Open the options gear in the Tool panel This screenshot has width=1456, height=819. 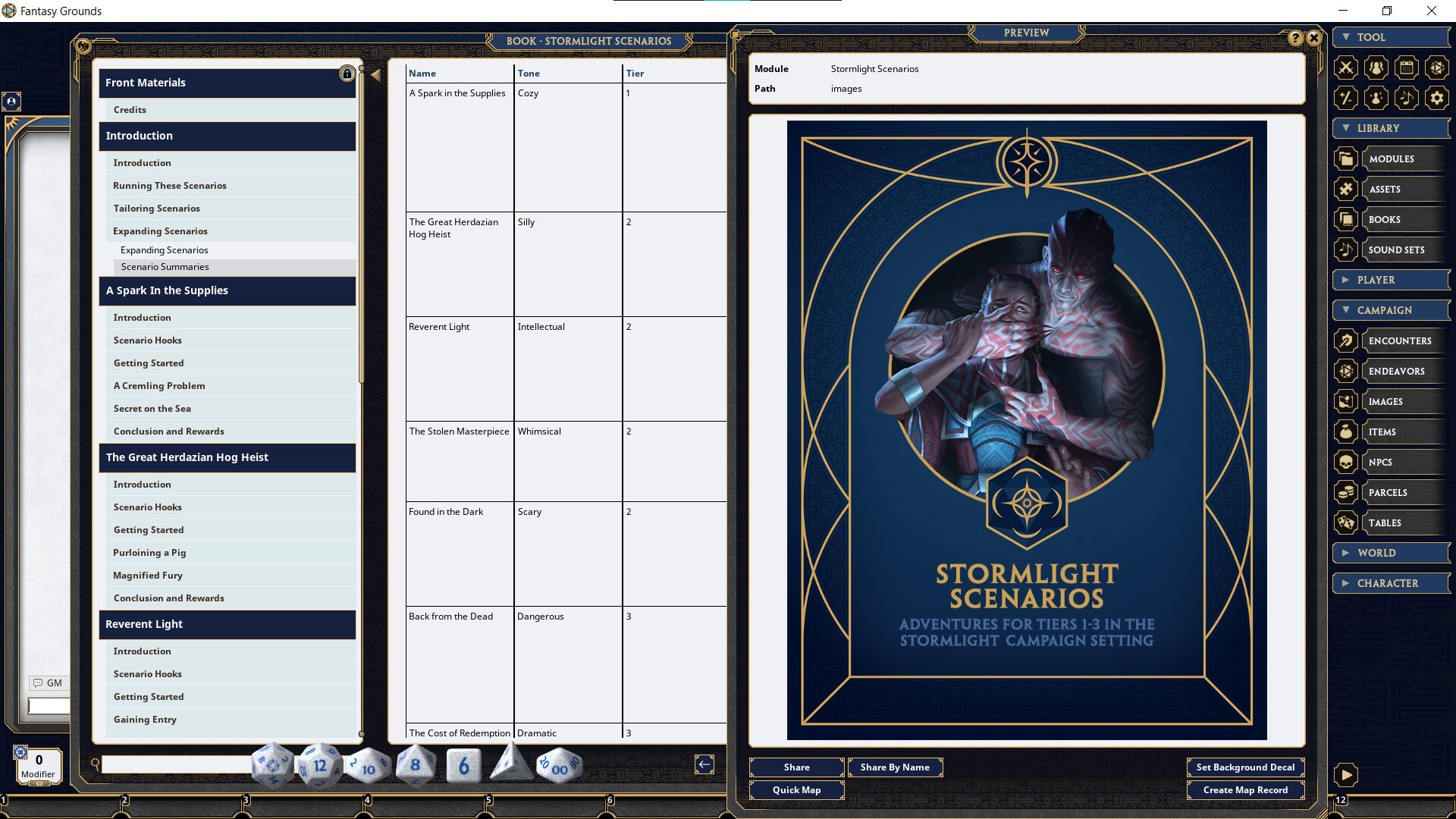1437,98
